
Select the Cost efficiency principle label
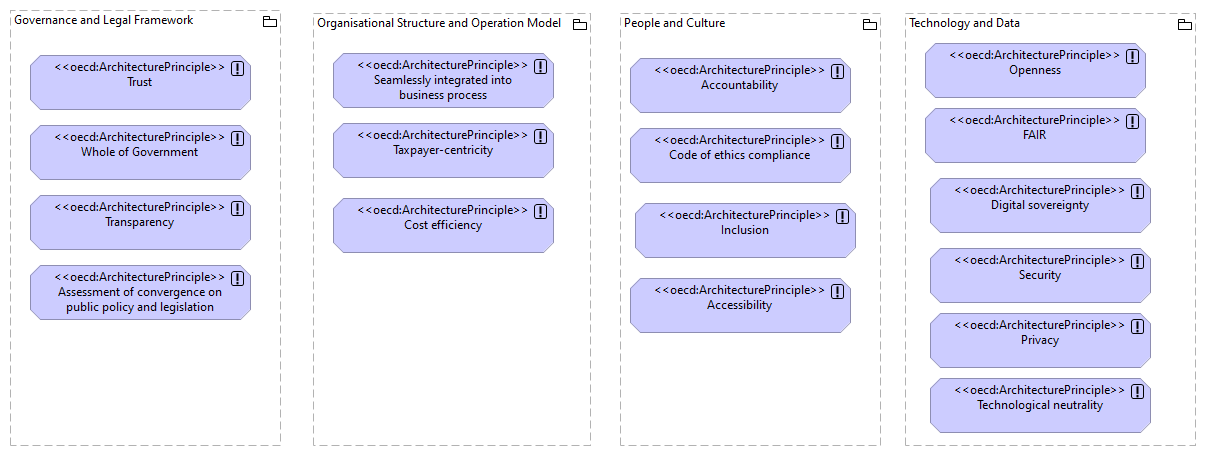(443, 225)
